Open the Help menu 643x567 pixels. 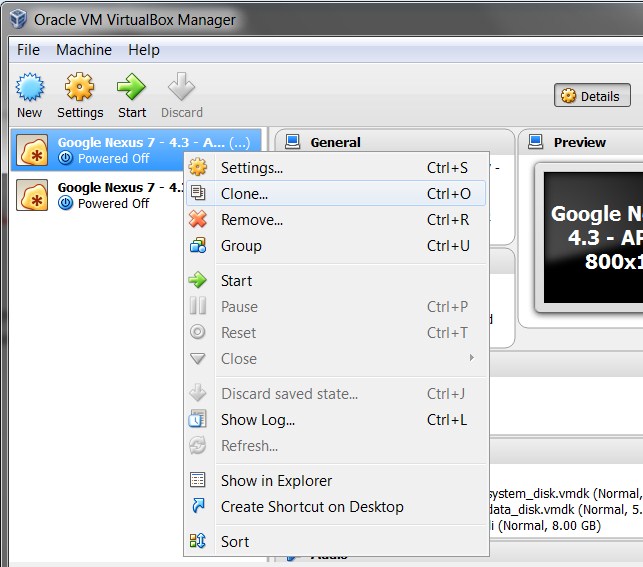pos(144,50)
